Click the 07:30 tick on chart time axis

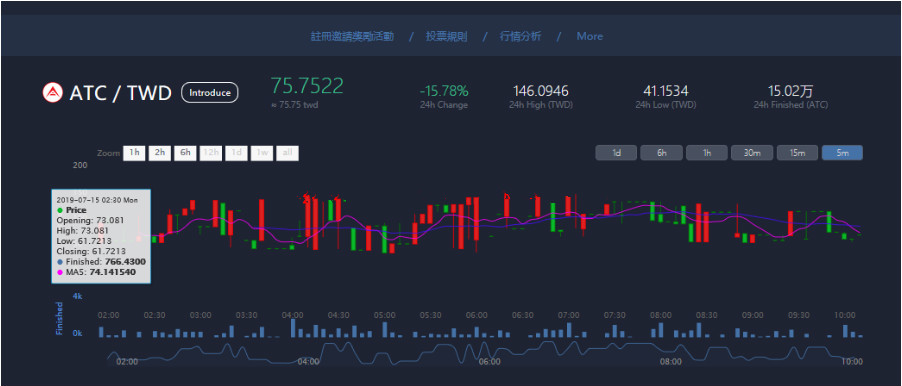(614, 315)
